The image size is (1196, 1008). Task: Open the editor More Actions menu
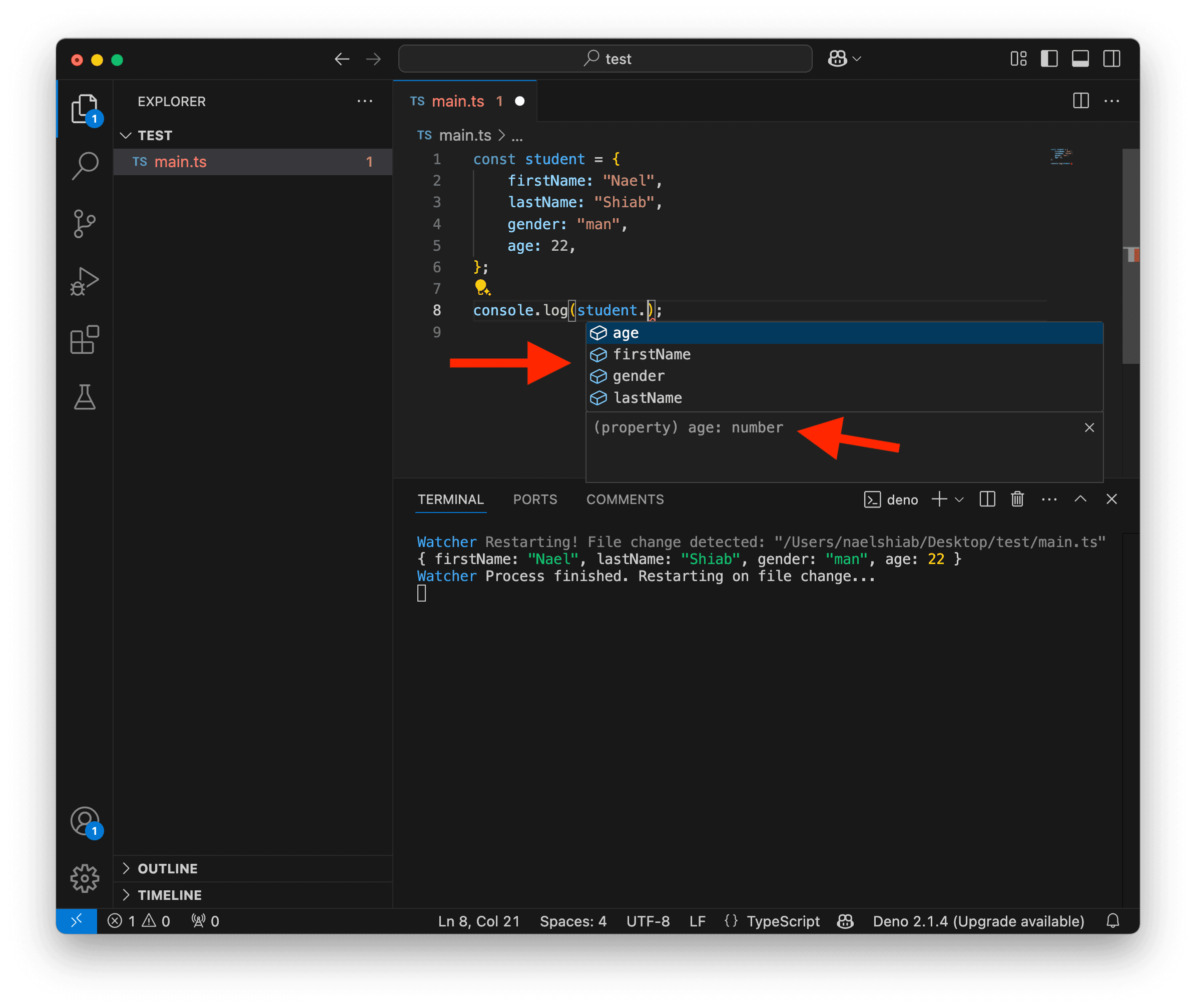pyautogui.click(x=1111, y=101)
